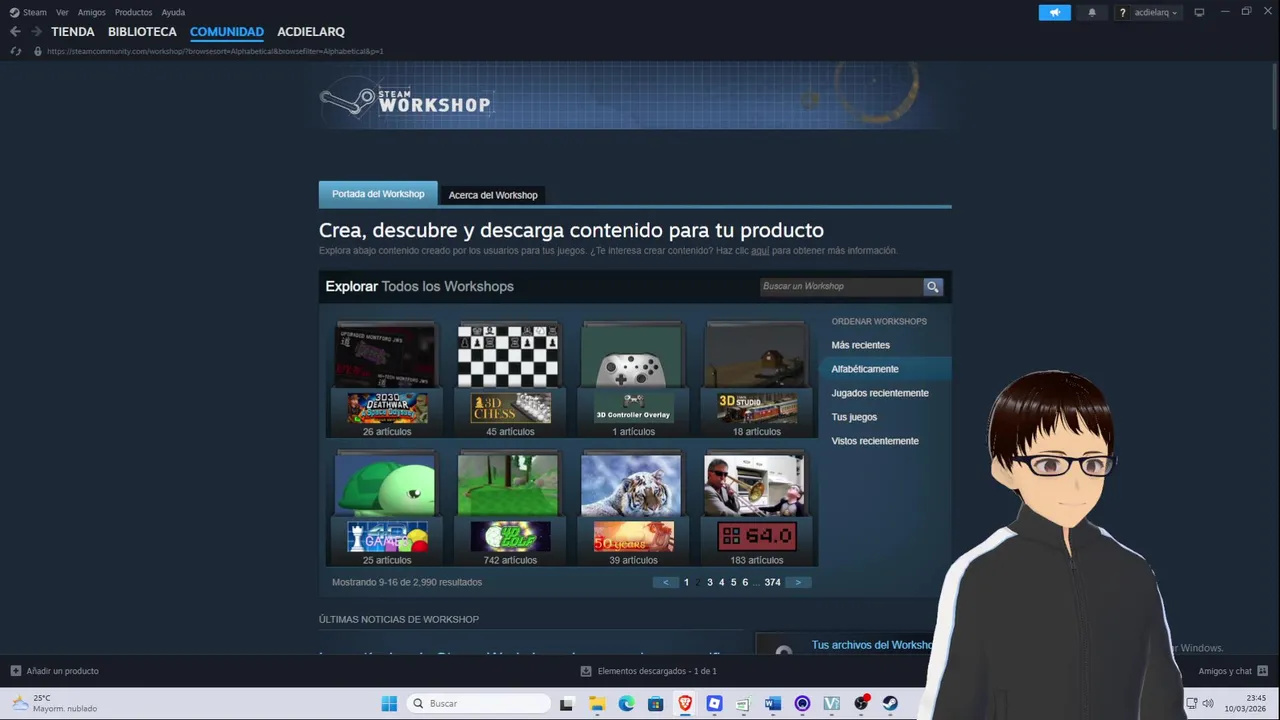1280x720 pixels.
Task: Click the taskbar Buscar search box
Action: 478,703
